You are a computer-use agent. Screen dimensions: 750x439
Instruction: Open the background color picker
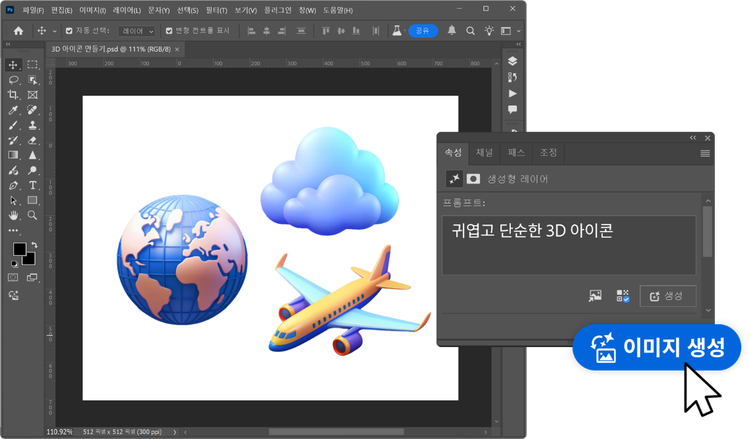point(31,260)
